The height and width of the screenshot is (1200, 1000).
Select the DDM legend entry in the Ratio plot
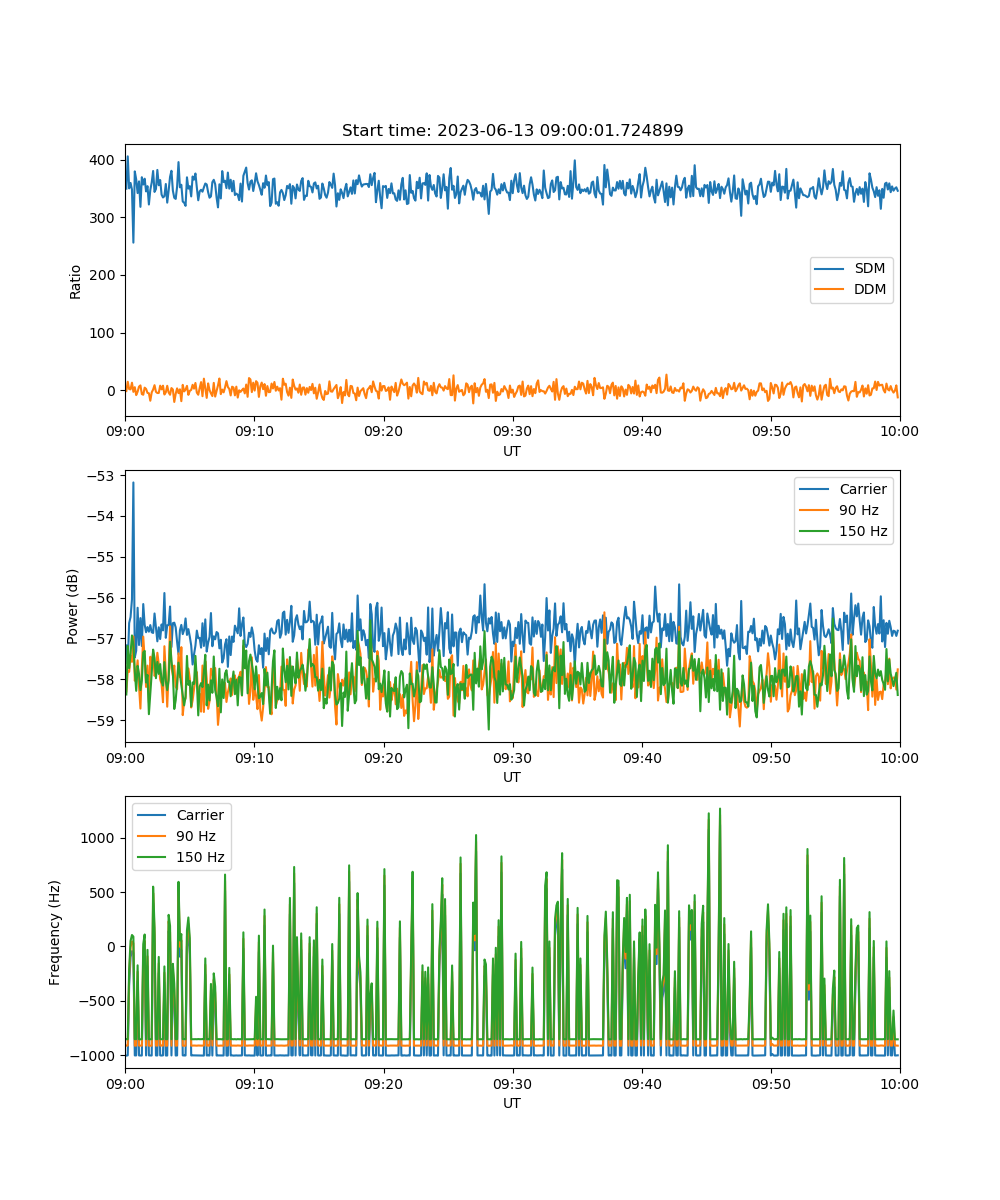(x=851, y=290)
